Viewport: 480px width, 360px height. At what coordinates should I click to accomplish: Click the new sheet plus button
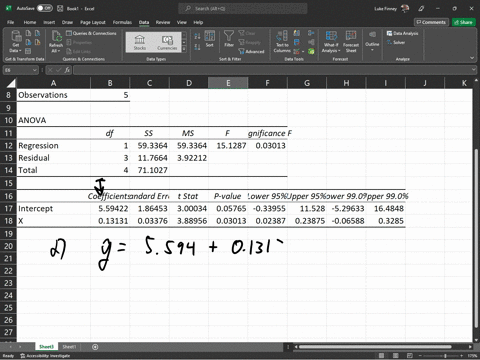point(95,347)
